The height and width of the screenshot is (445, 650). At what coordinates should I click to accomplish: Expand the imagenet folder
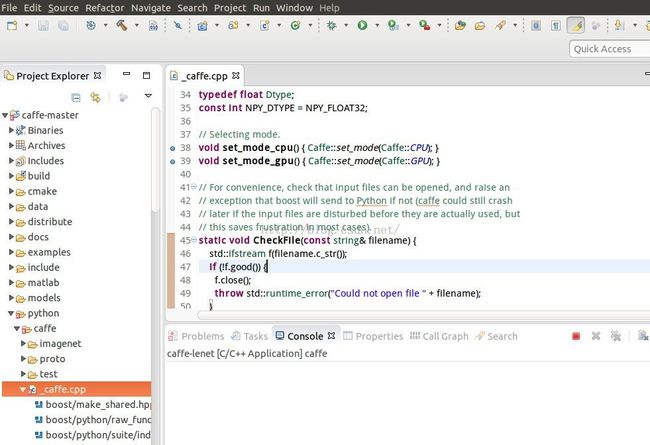[23, 343]
